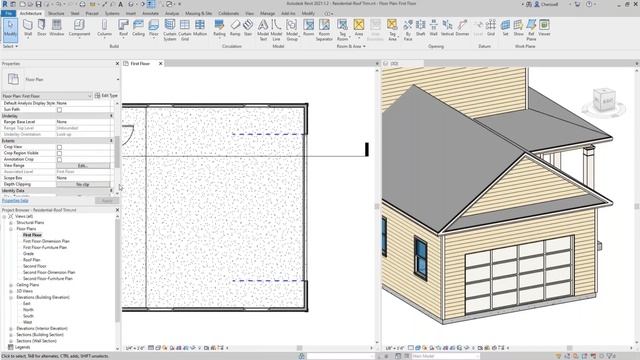Image resolution: width=640 pixels, height=360 pixels.
Task: Toggle the Sun Path checkbox
Action: point(59,110)
